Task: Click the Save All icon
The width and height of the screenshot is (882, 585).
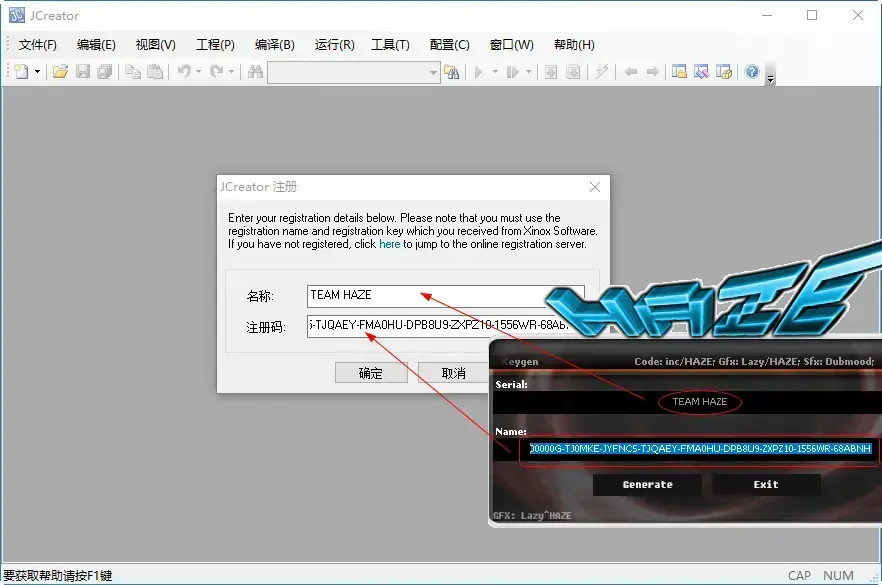Action: point(105,72)
